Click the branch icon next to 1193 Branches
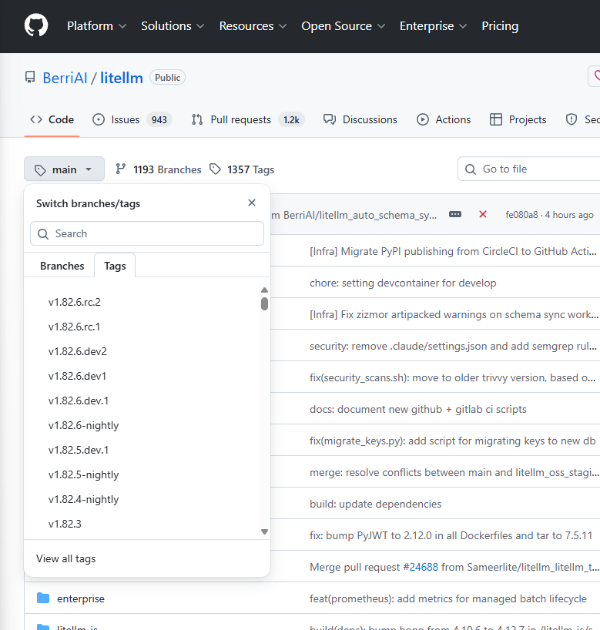Image resolution: width=600 pixels, height=630 pixels. point(121,169)
